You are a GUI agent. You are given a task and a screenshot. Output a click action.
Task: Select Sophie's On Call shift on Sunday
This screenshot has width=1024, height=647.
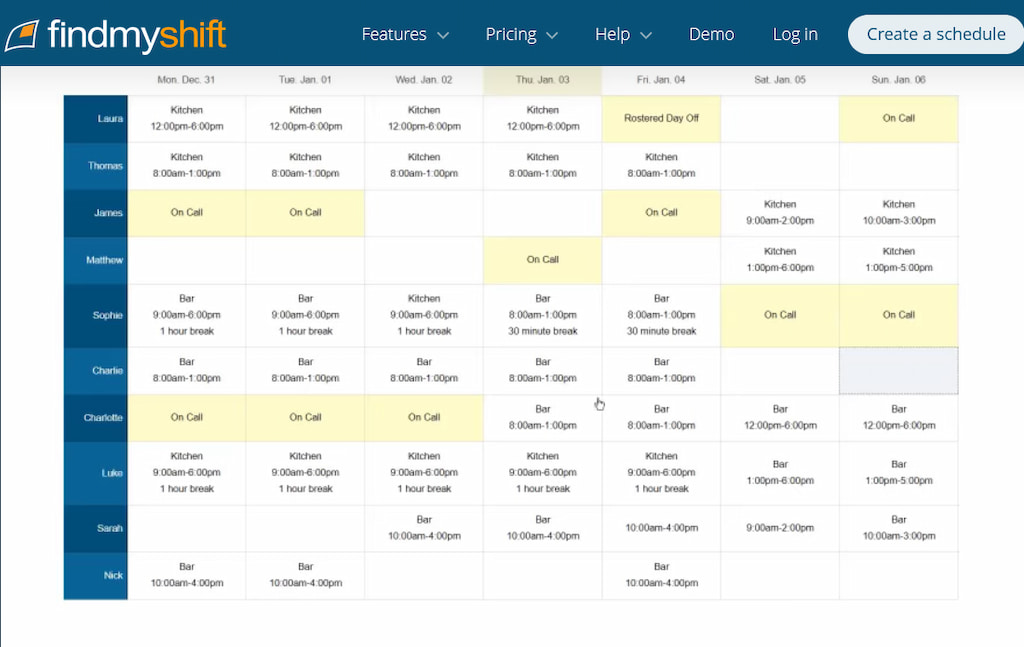[x=897, y=314]
